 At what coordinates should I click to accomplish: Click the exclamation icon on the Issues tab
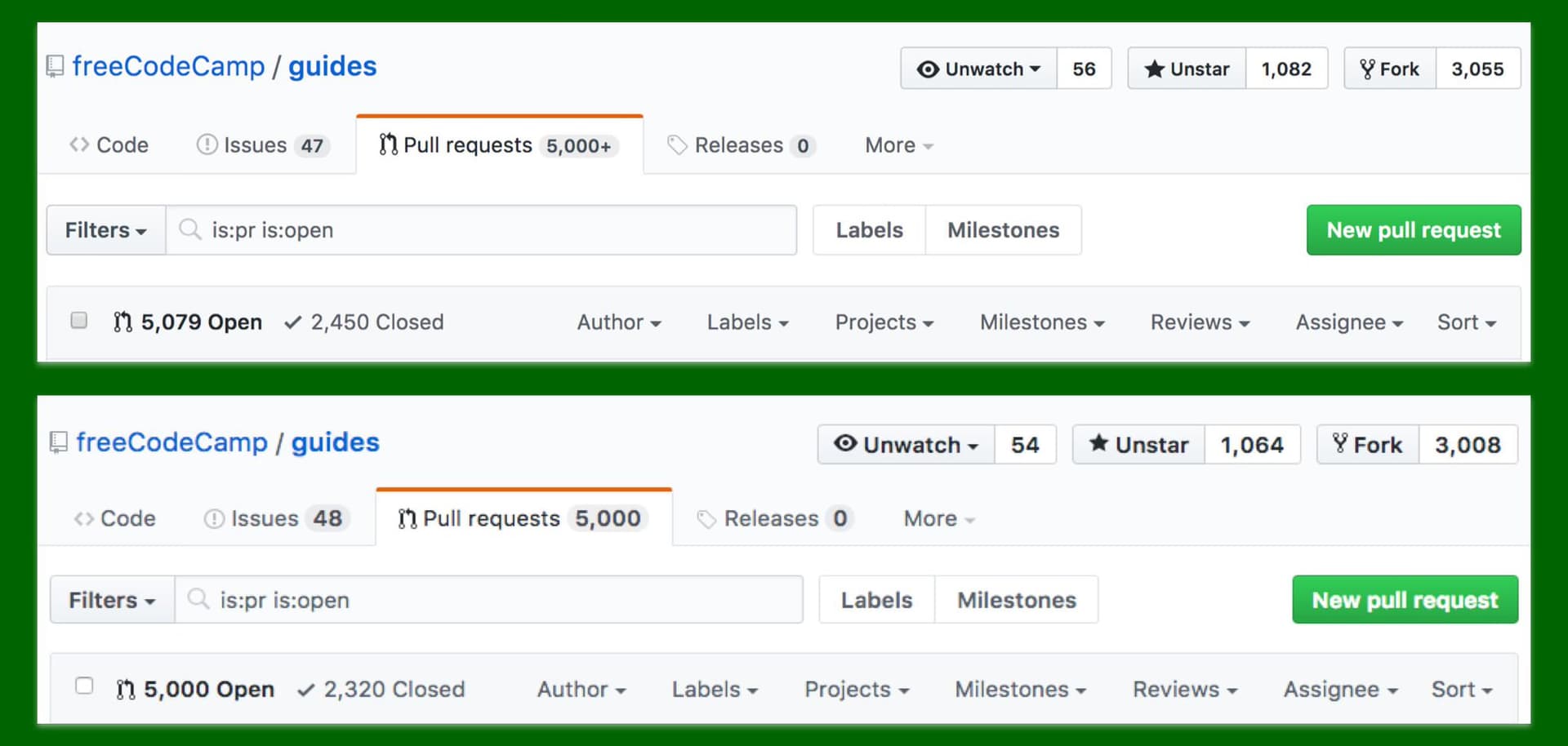(207, 144)
